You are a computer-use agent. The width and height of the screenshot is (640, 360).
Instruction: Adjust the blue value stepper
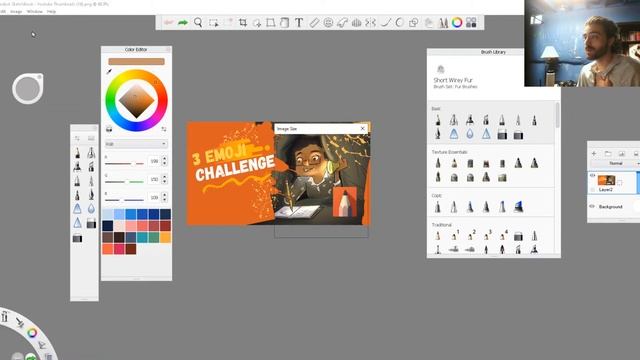164,197
